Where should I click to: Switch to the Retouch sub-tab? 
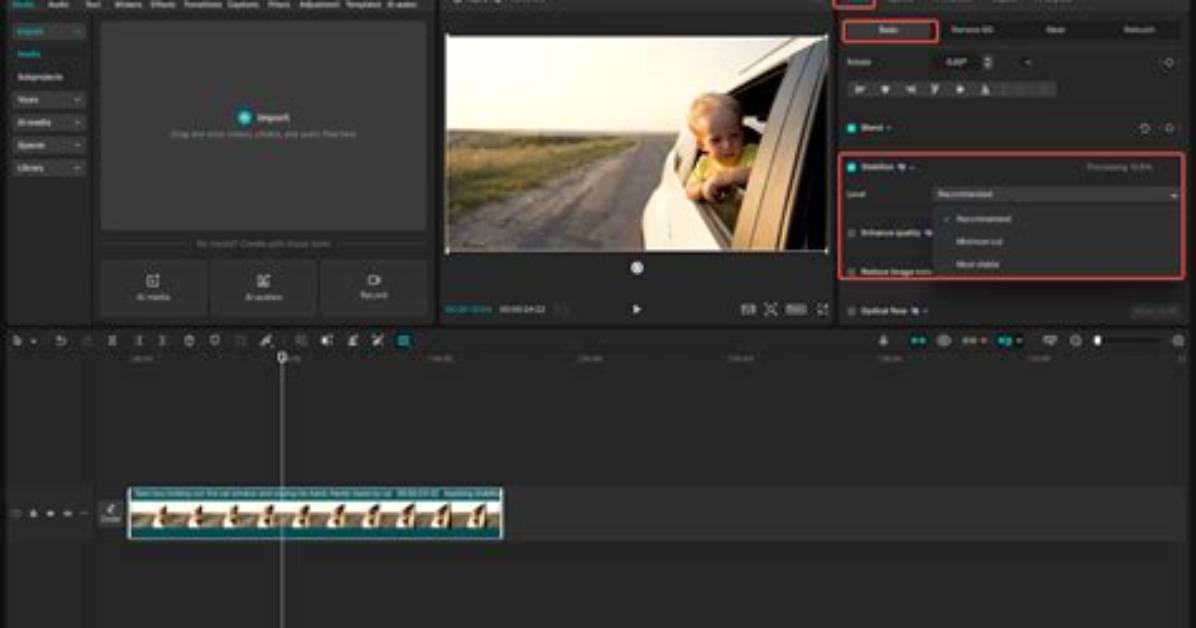click(1139, 31)
